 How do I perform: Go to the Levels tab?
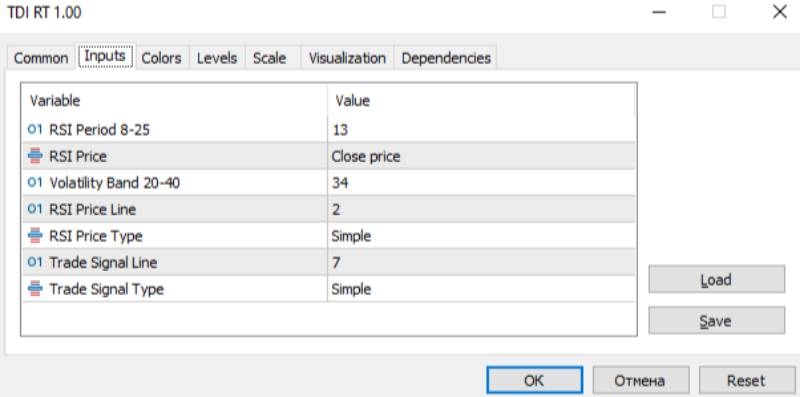(x=217, y=58)
